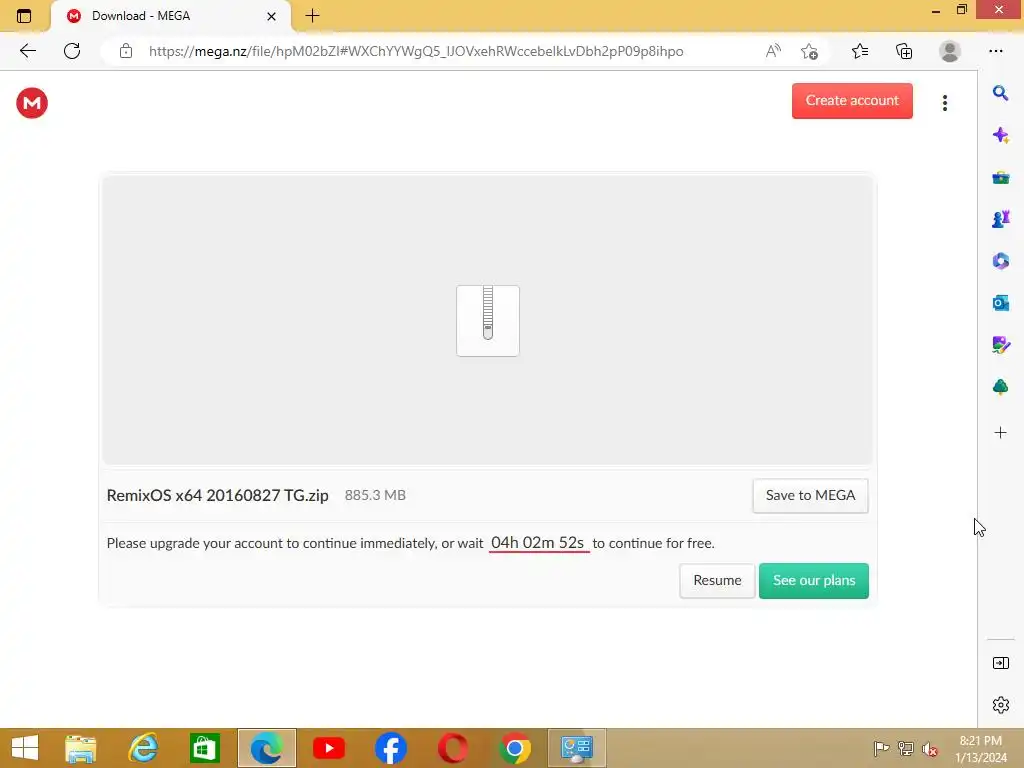The width and height of the screenshot is (1024, 768).
Task: Open the taskbar clock and date
Action: (x=980, y=749)
